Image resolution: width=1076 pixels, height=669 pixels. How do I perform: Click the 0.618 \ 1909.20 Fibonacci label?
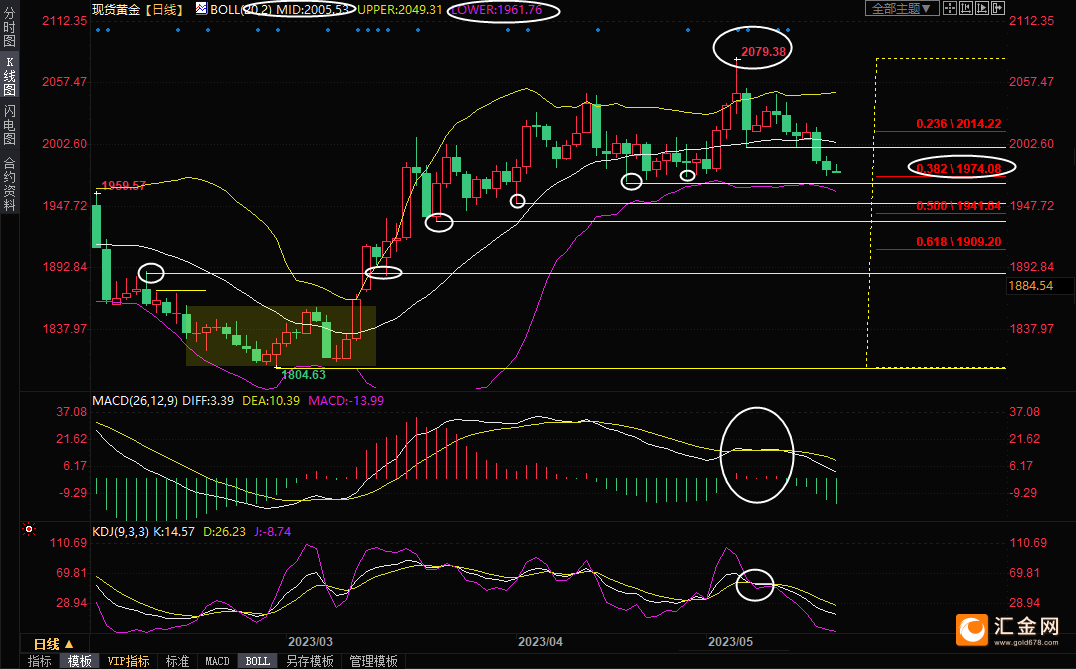click(959, 242)
